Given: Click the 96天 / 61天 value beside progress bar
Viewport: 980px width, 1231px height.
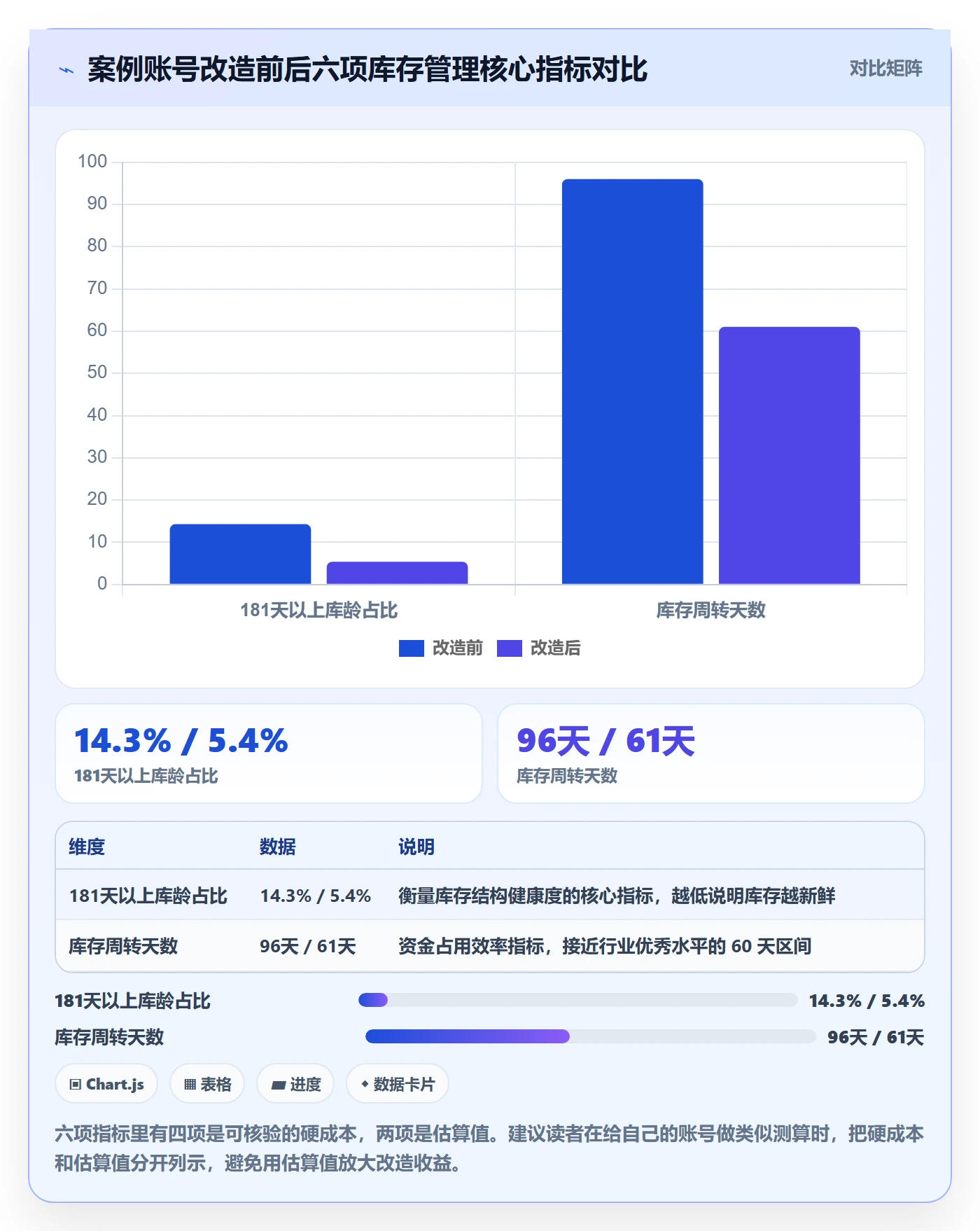Looking at the screenshot, I should click(876, 1037).
